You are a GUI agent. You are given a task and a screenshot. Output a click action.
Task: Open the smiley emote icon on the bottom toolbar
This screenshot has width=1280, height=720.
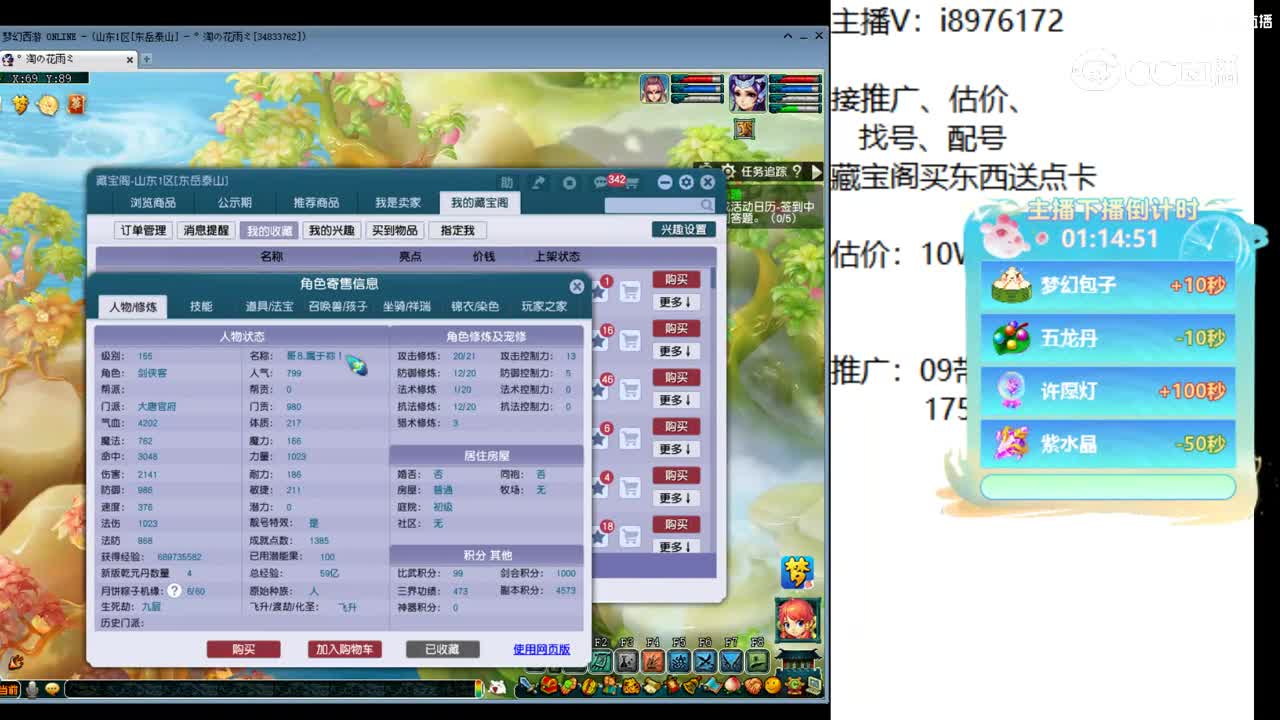coord(771,687)
